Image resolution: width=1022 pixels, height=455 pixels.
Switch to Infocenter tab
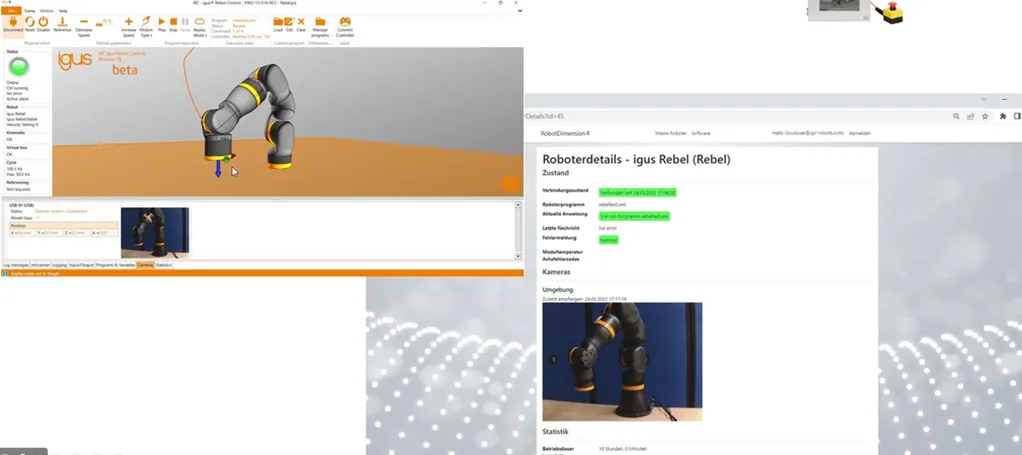click(40, 265)
